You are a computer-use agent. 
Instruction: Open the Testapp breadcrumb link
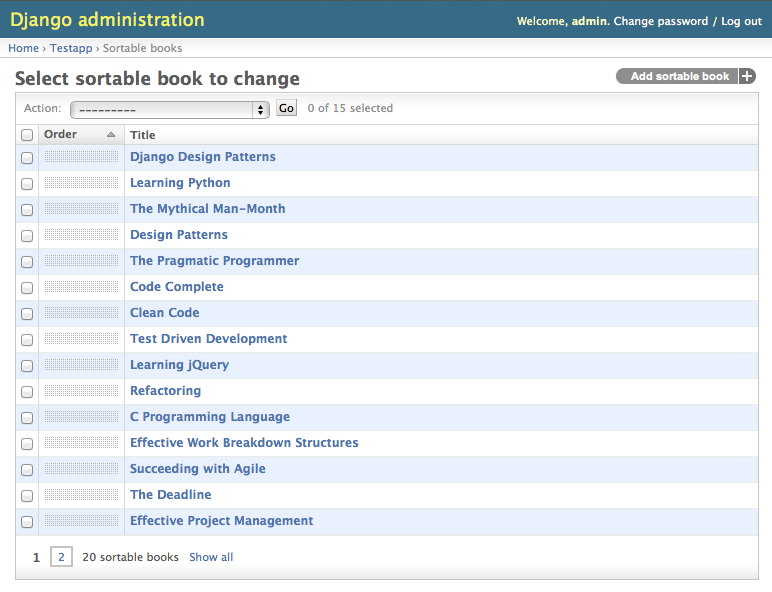click(x=71, y=48)
